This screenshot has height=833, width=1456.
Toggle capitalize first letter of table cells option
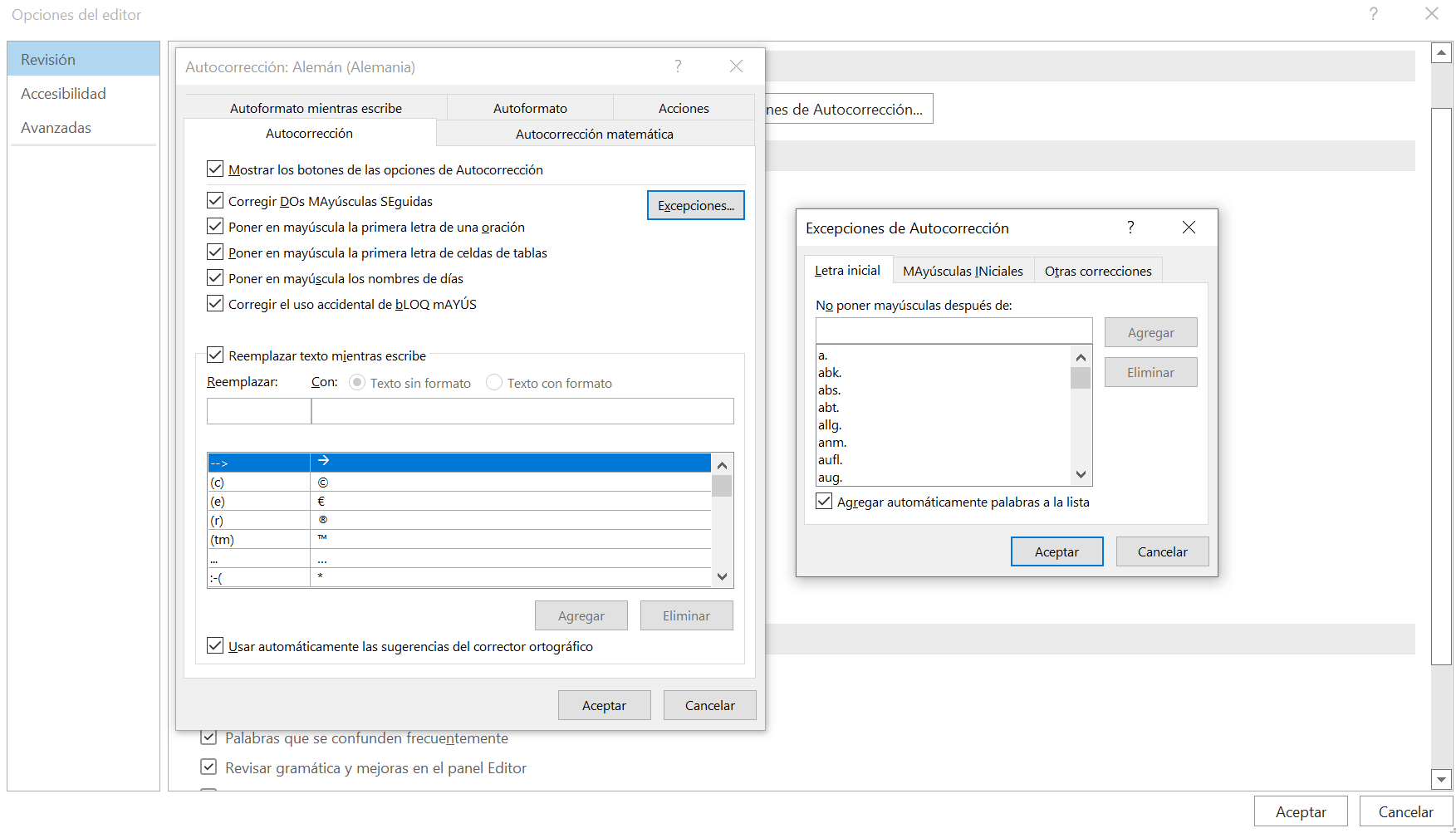point(215,252)
